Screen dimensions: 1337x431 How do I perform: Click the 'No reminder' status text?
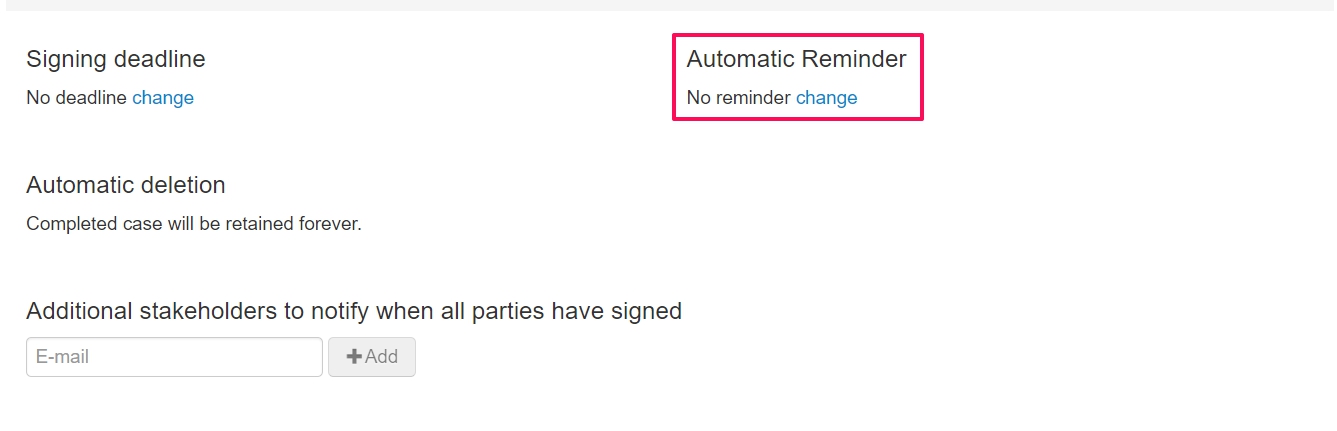(x=739, y=98)
